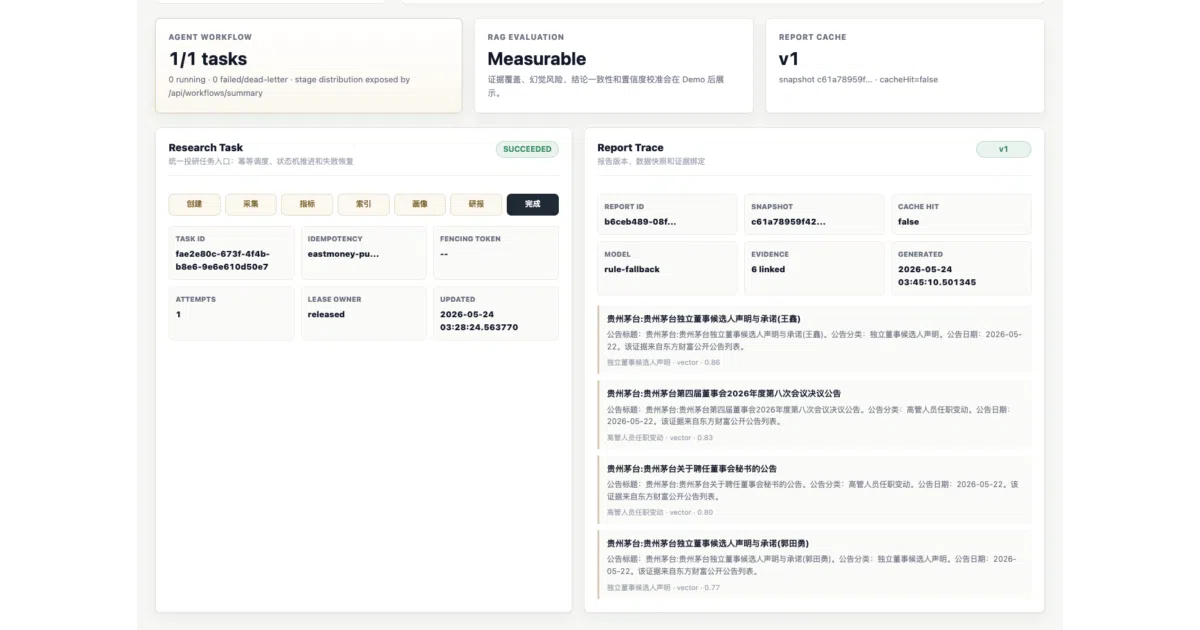Image resolution: width=1200 pixels, height=630 pixels.
Task: Click the Evidence value 6 linked
Action: coord(768,269)
